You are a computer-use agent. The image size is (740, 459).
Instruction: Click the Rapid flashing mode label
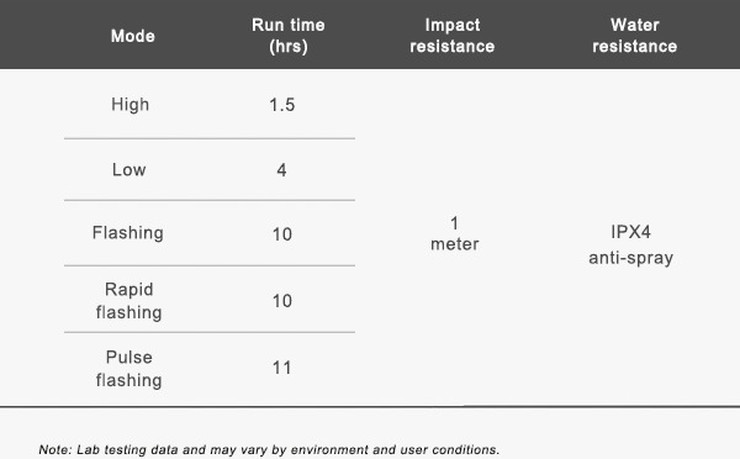(x=128, y=300)
